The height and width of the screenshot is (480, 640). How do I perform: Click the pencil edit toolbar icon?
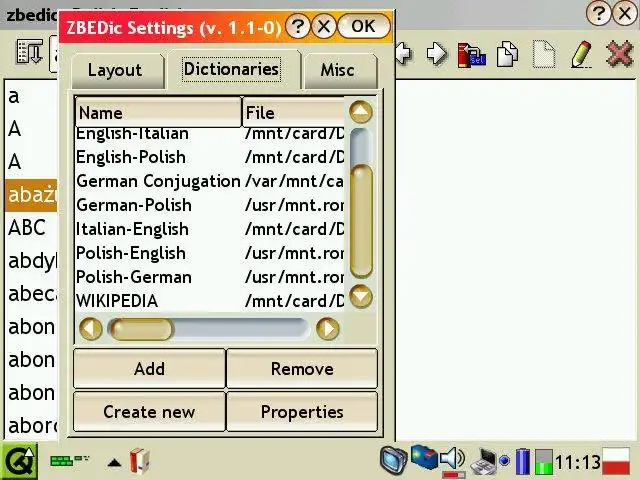[581, 54]
